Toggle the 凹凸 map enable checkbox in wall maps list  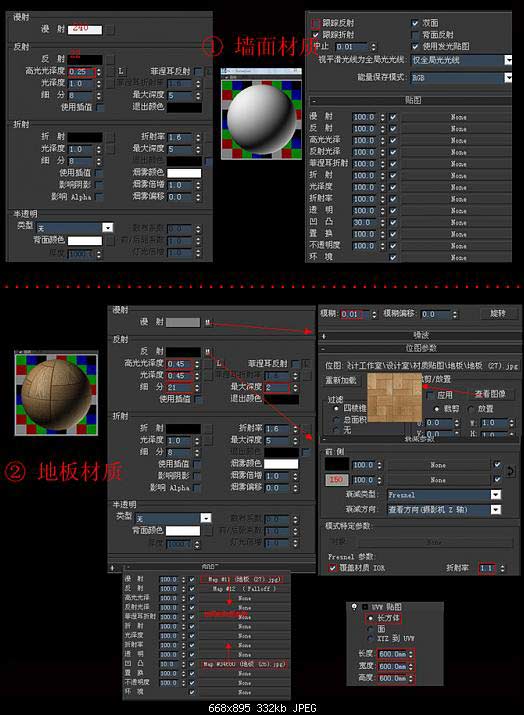click(393, 223)
